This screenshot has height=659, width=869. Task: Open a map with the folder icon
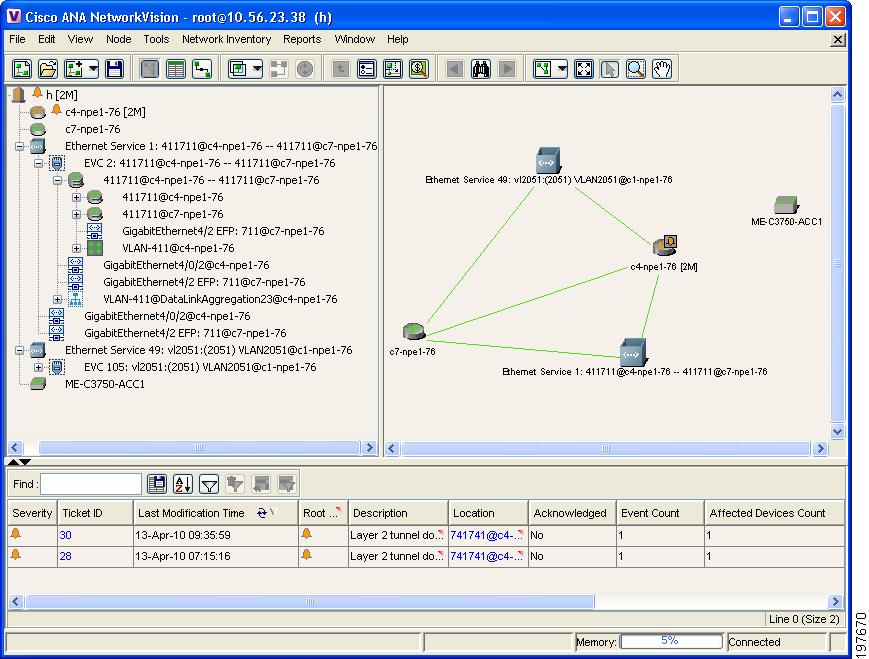click(x=48, y=69)
